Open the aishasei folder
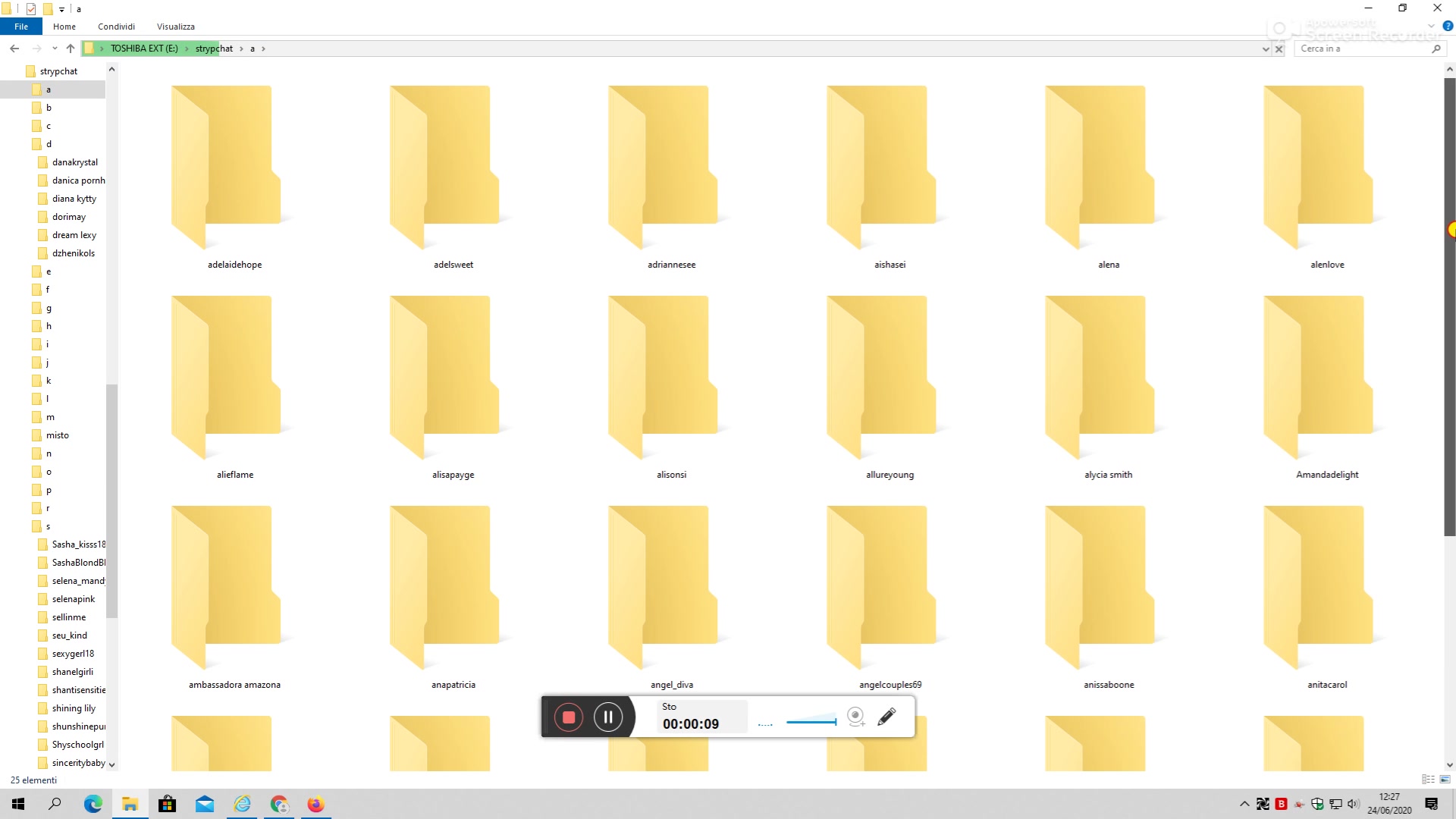The width and height of the screenshot is (1456, 819). [890, 177]
